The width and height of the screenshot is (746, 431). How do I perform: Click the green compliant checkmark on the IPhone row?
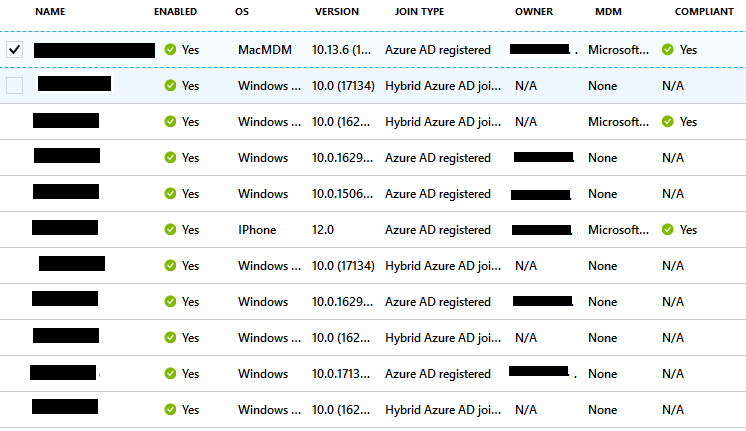pyautogui.click(x=667, y=229)
